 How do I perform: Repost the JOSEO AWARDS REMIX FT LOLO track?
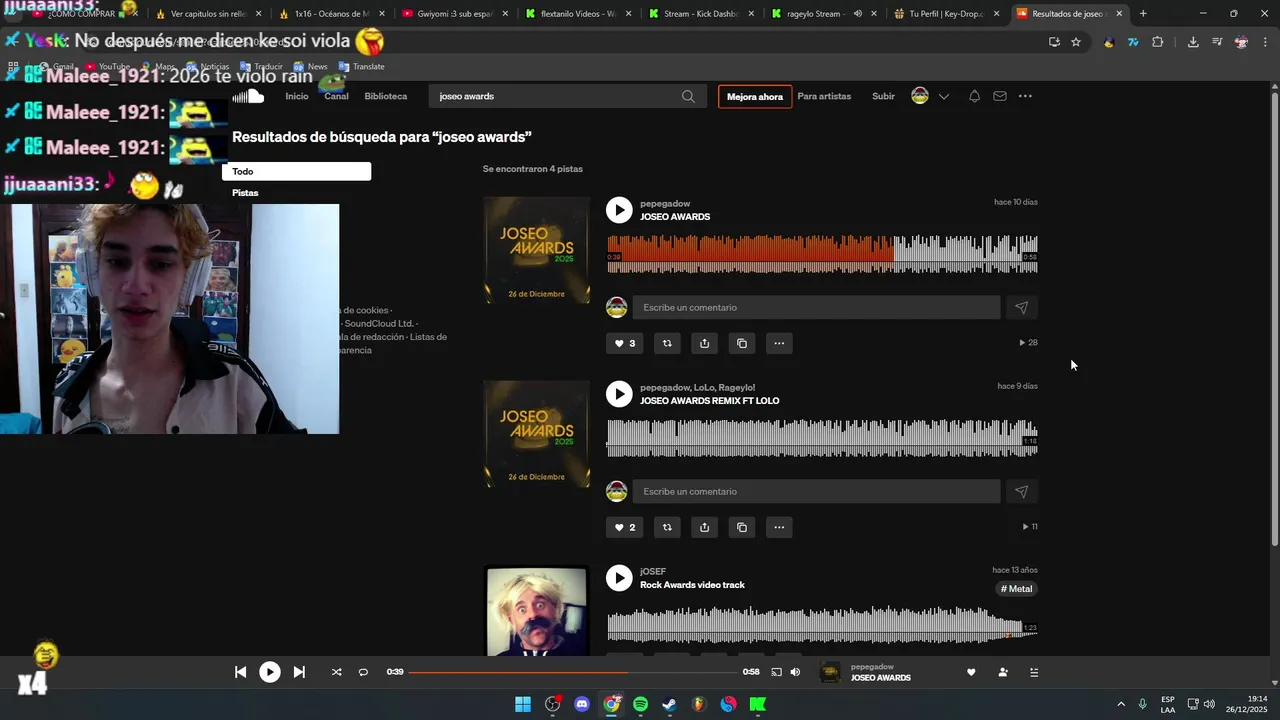(x=667, y=527)
